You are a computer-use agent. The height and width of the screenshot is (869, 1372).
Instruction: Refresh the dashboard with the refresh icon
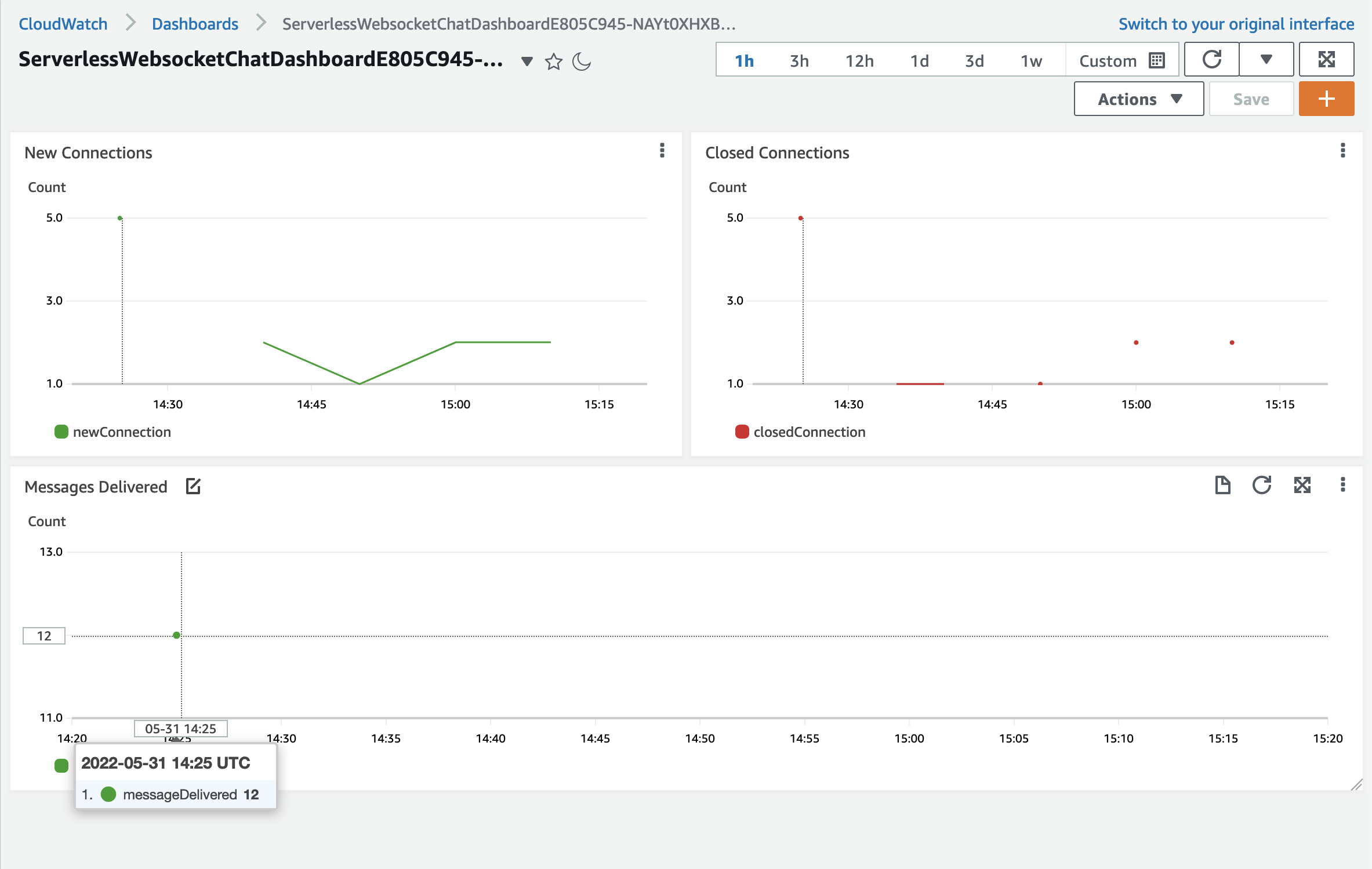[1211, 60]
